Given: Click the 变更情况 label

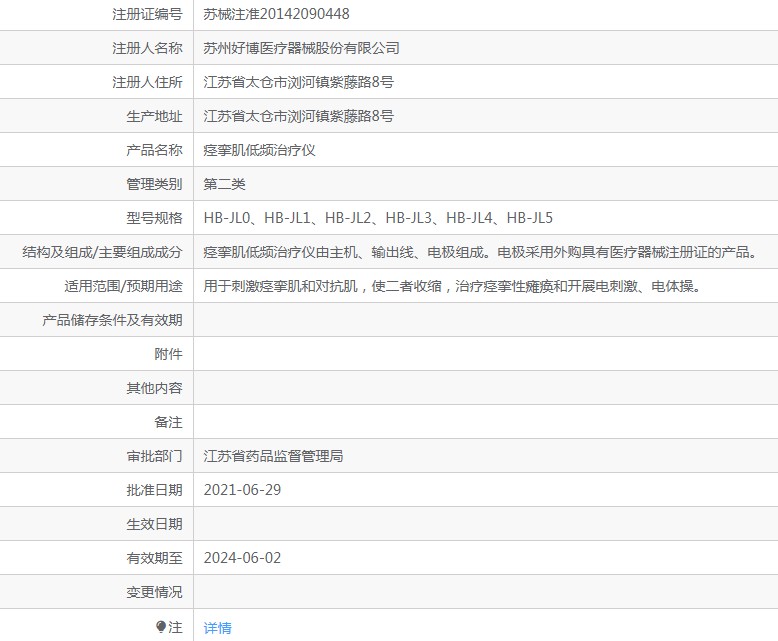Looking at the screenshot, I should pos(154,592).
